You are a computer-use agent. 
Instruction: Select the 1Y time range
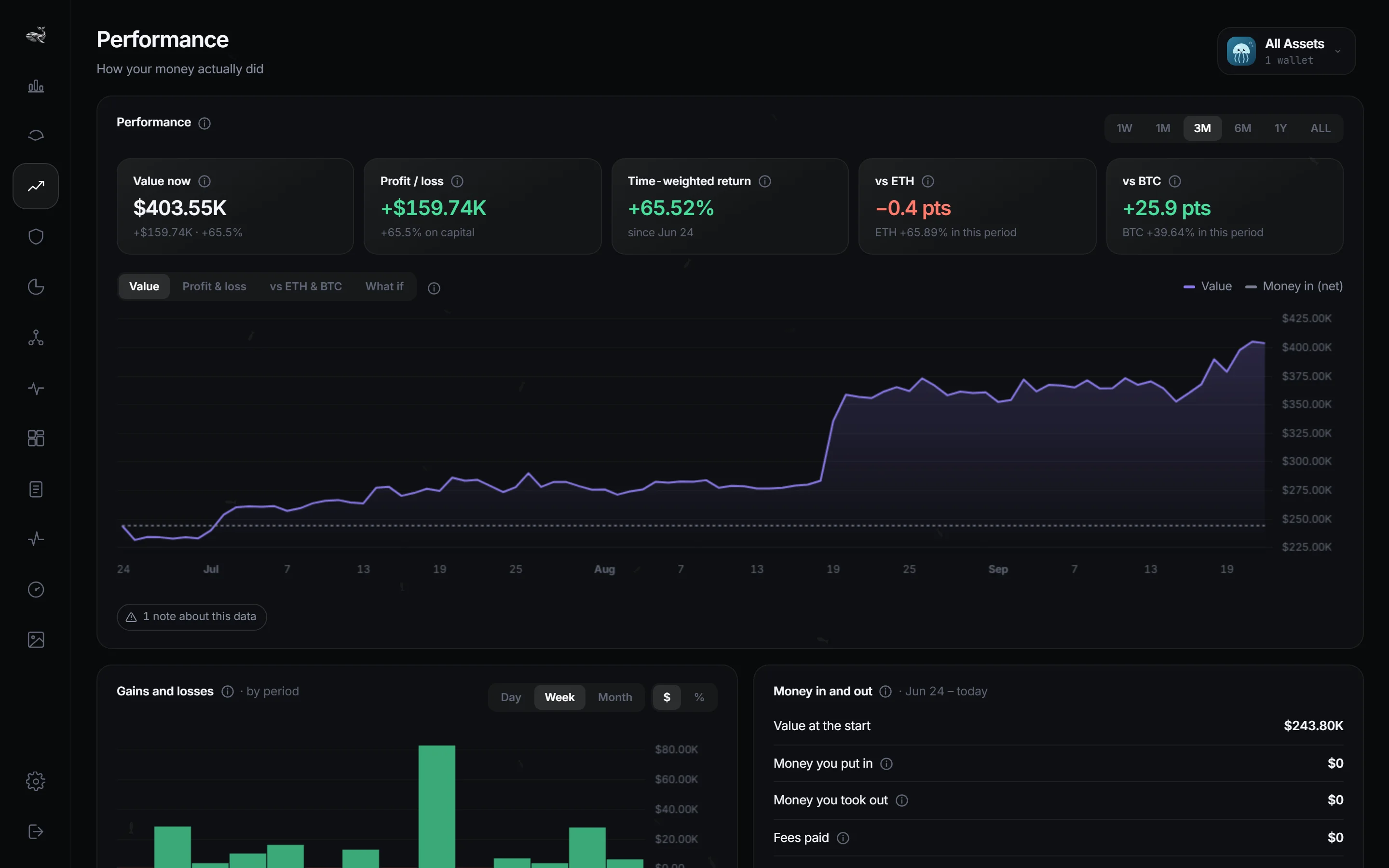(x=1280, y=128)
